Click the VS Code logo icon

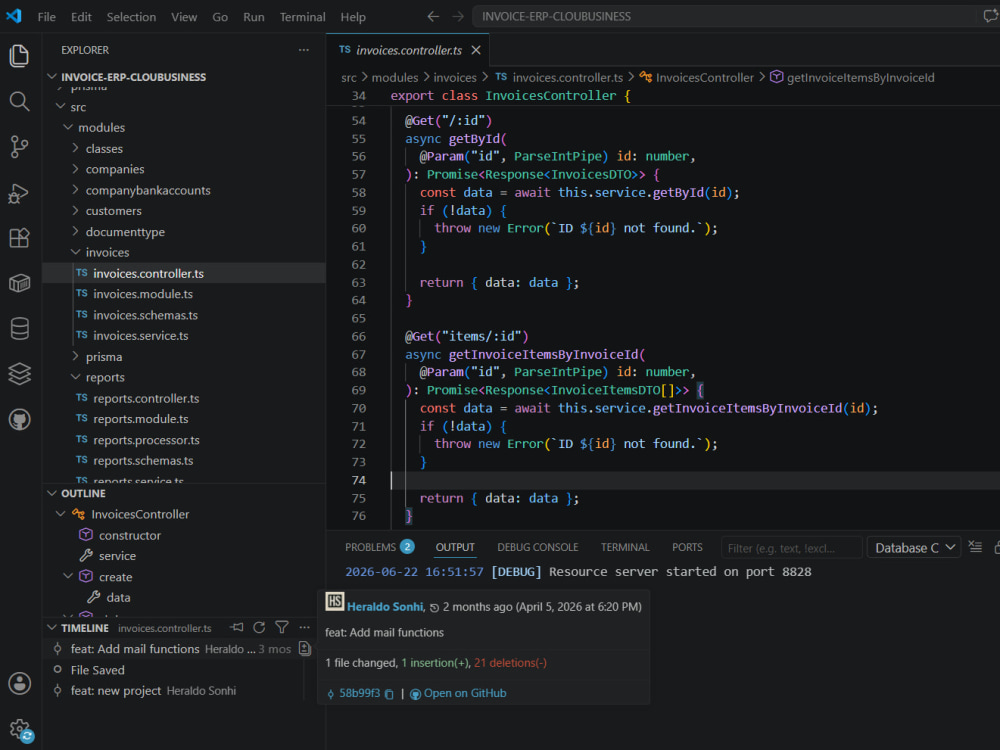[14, 16]
